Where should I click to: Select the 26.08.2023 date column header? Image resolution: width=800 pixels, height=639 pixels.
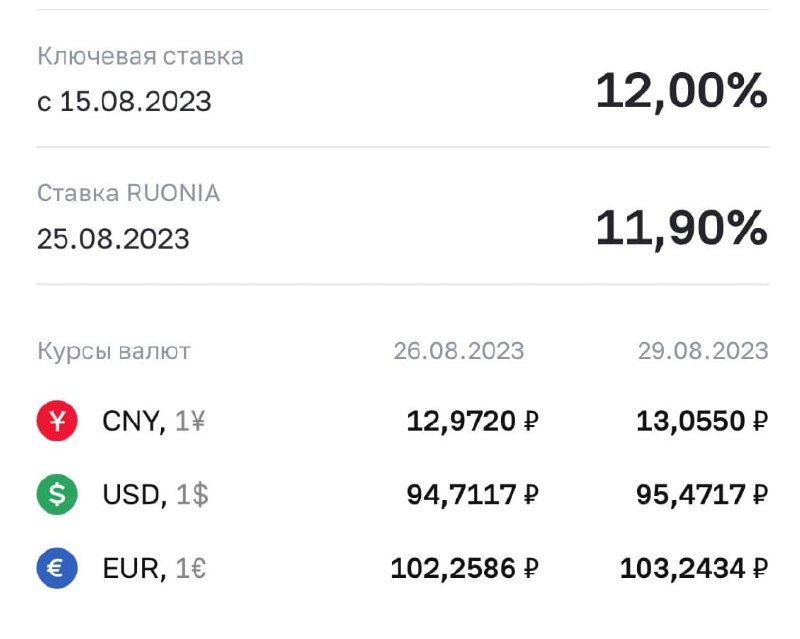point(459,351)
